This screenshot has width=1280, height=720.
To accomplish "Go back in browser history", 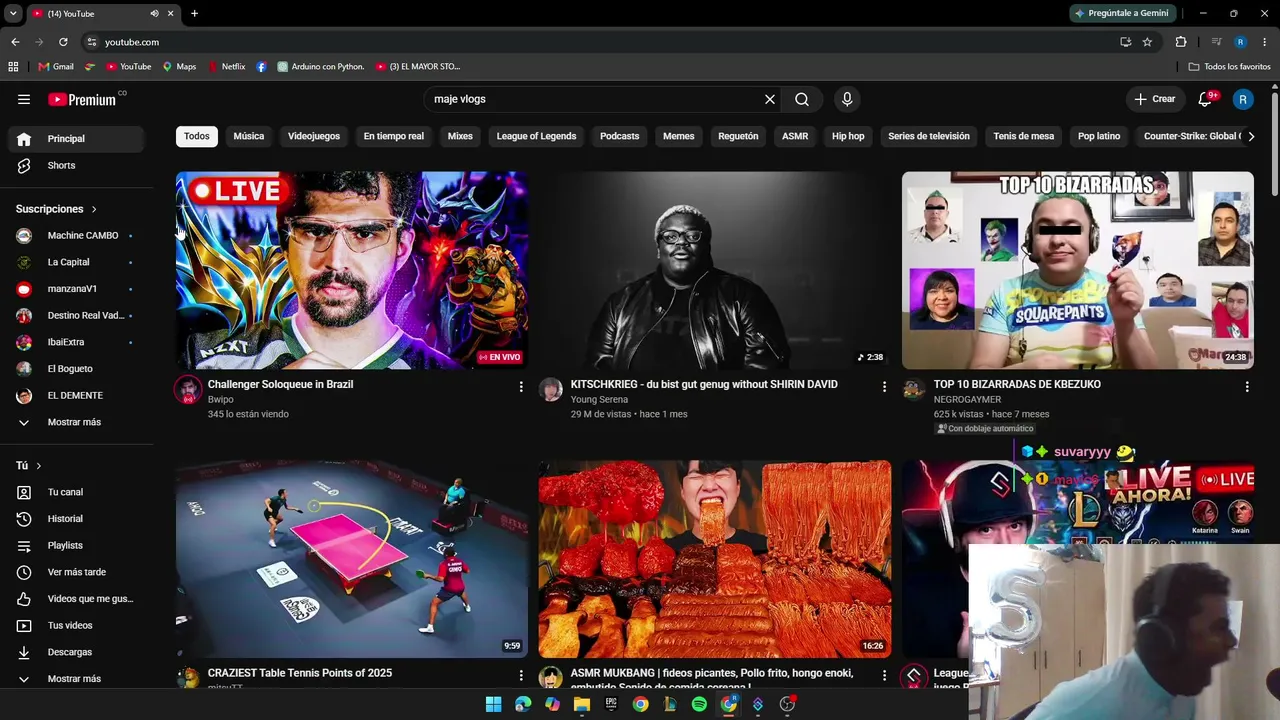I will 15,42.
